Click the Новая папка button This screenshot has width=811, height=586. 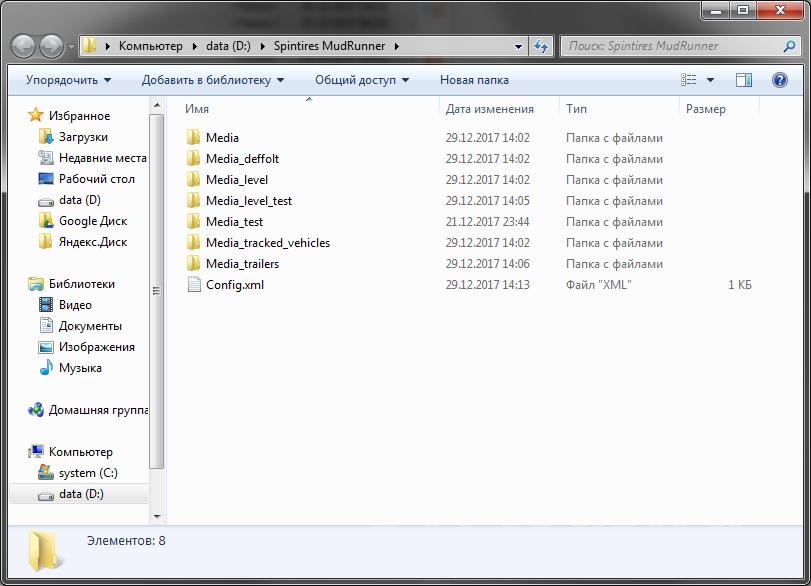tap(474, 80)
